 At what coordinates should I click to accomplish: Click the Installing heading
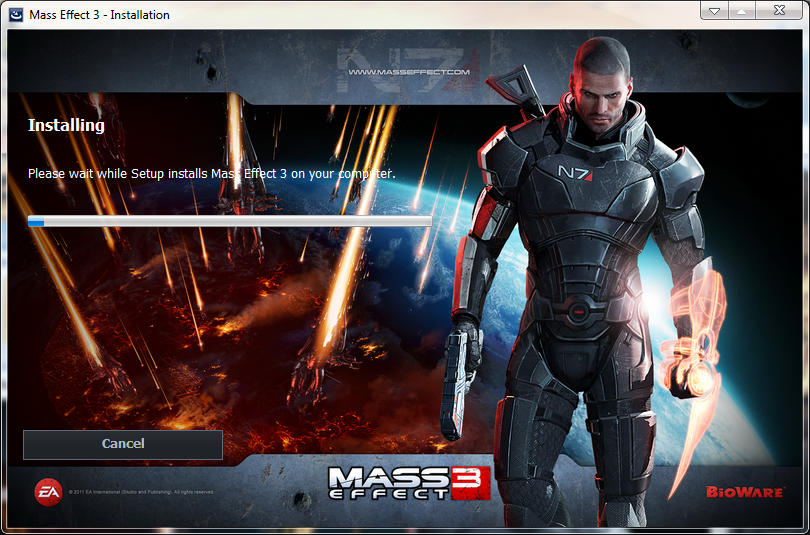66,125
